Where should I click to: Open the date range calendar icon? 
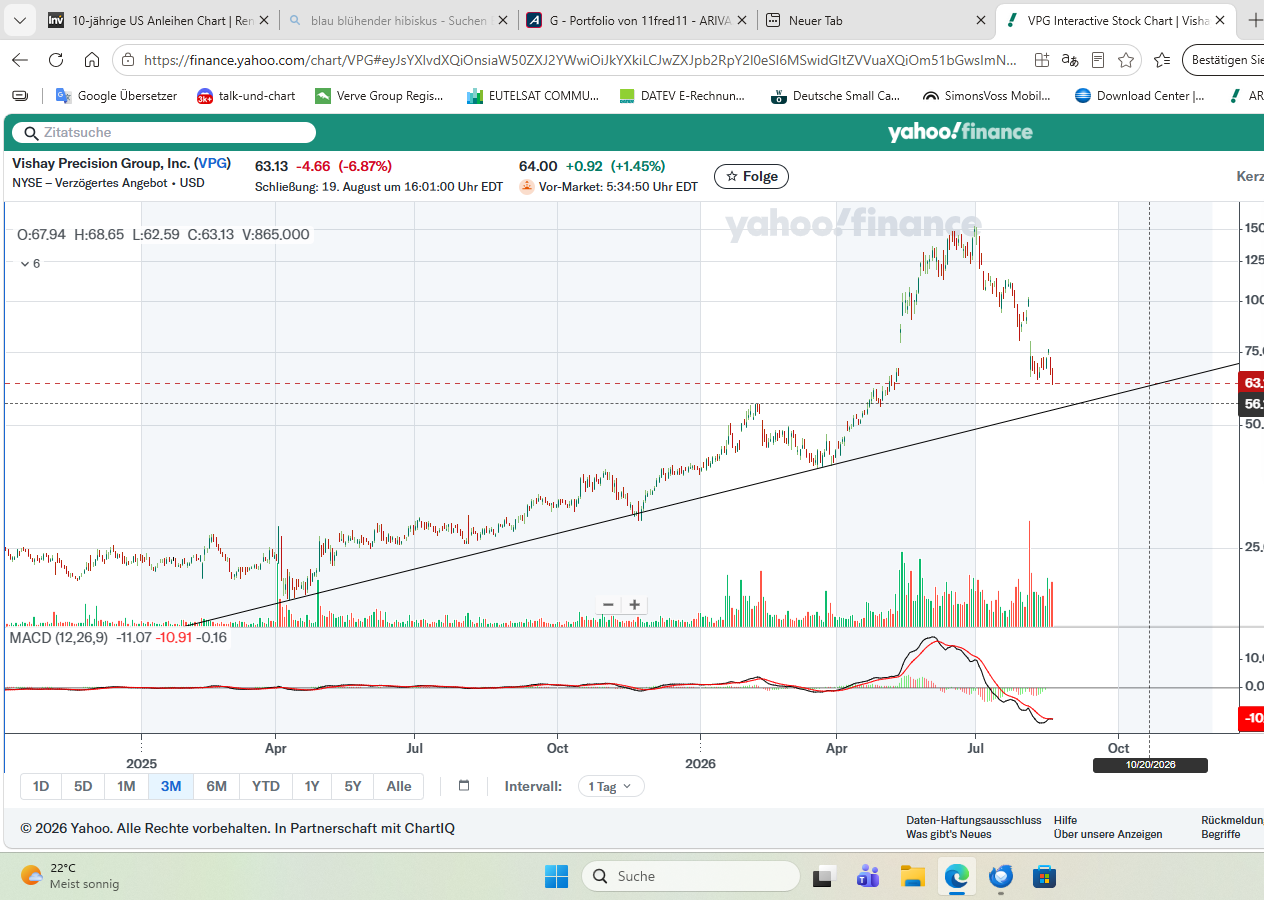pyautogui.click(x=464, y=786)
